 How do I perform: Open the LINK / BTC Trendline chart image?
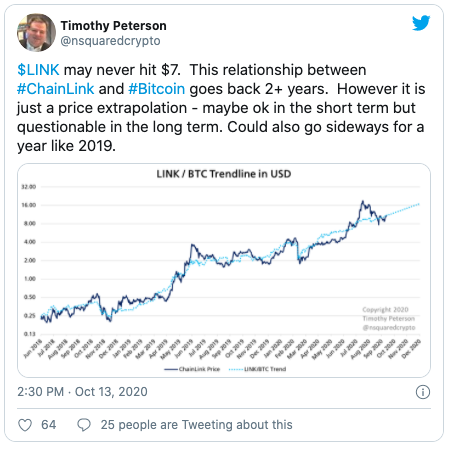224,270
